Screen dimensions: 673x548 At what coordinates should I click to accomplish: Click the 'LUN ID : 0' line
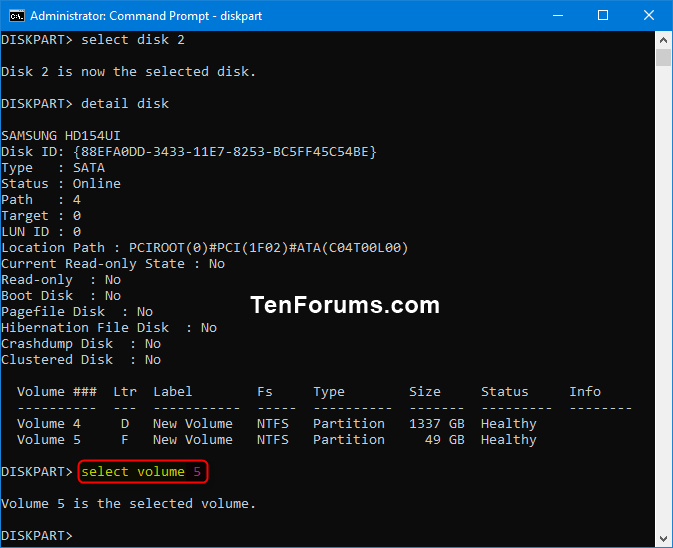point(41,232)
